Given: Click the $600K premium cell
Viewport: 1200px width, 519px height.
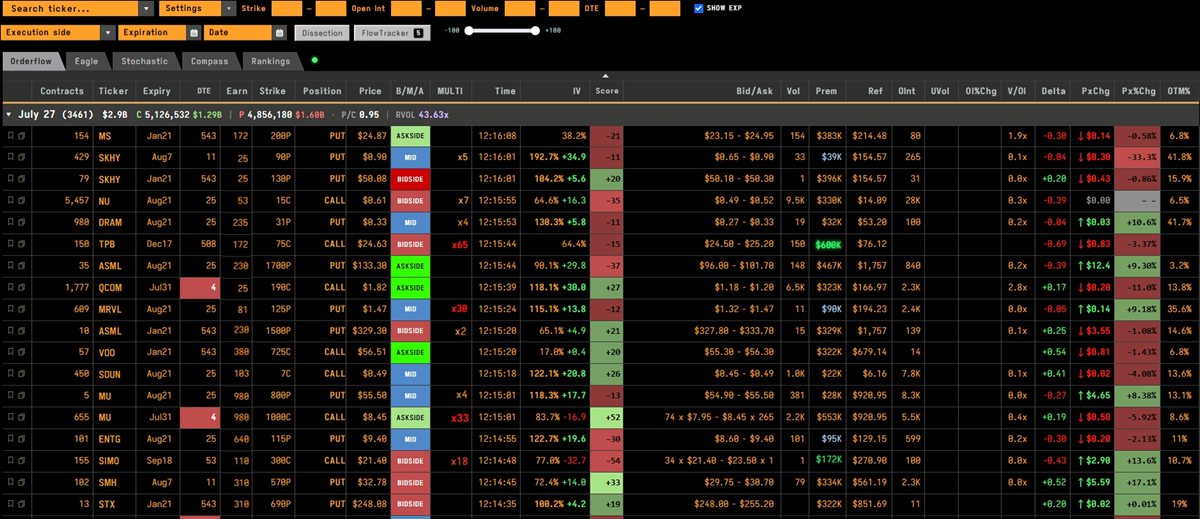Looking at the screenshot, I should tap(826, 244).
